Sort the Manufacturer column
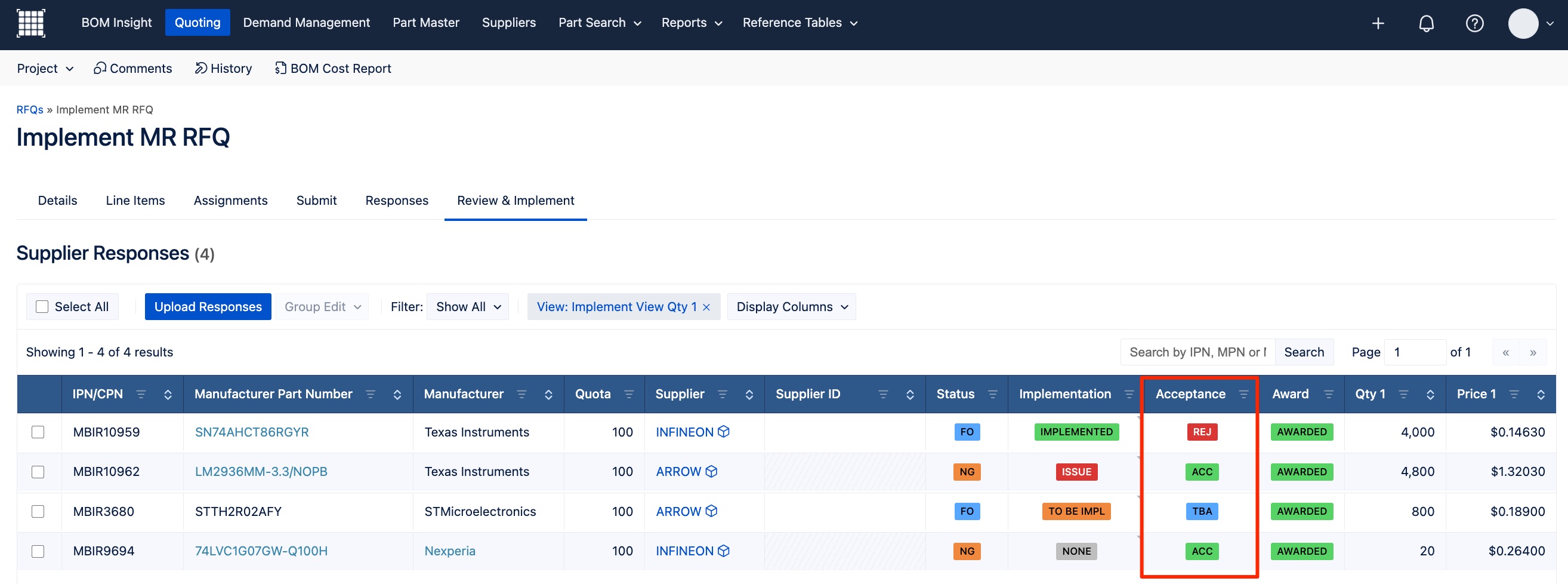Image resolution: width=1568 pixels, height=584 pixels. [548, 394]
